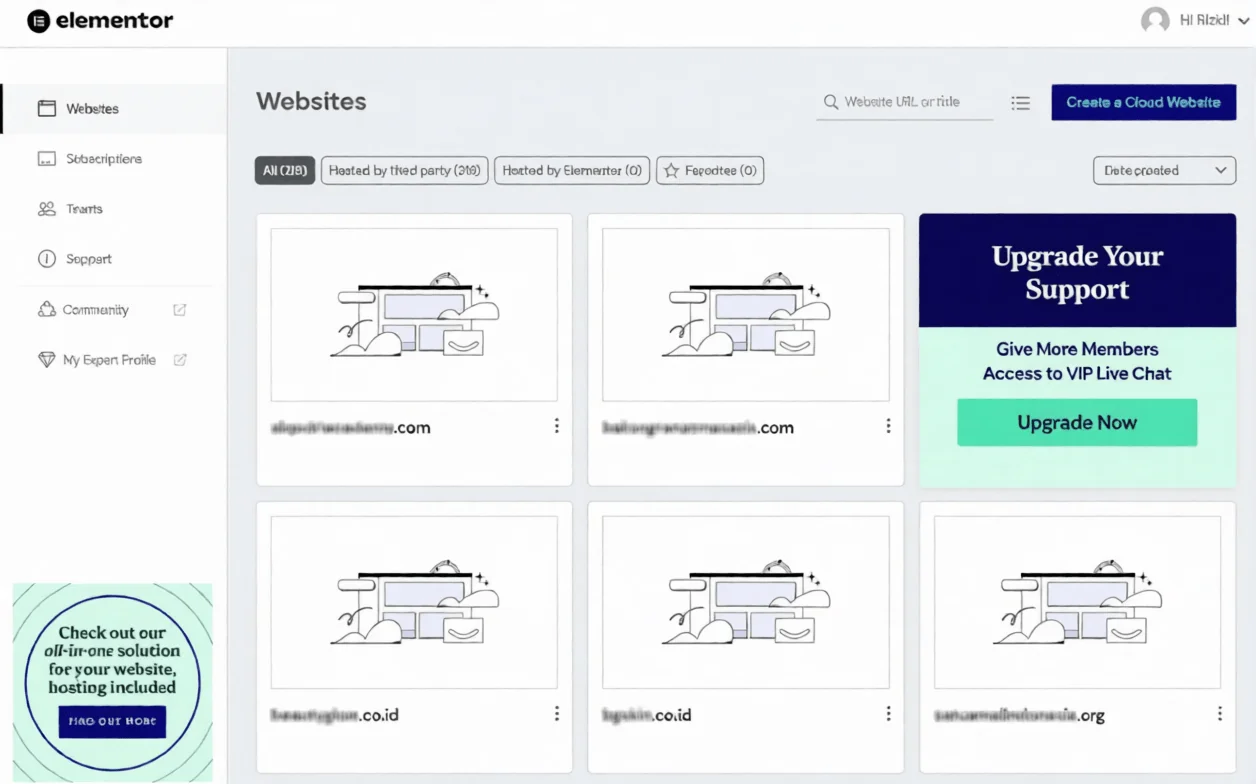Open three-dot menu for first .com site

(557, 427)
